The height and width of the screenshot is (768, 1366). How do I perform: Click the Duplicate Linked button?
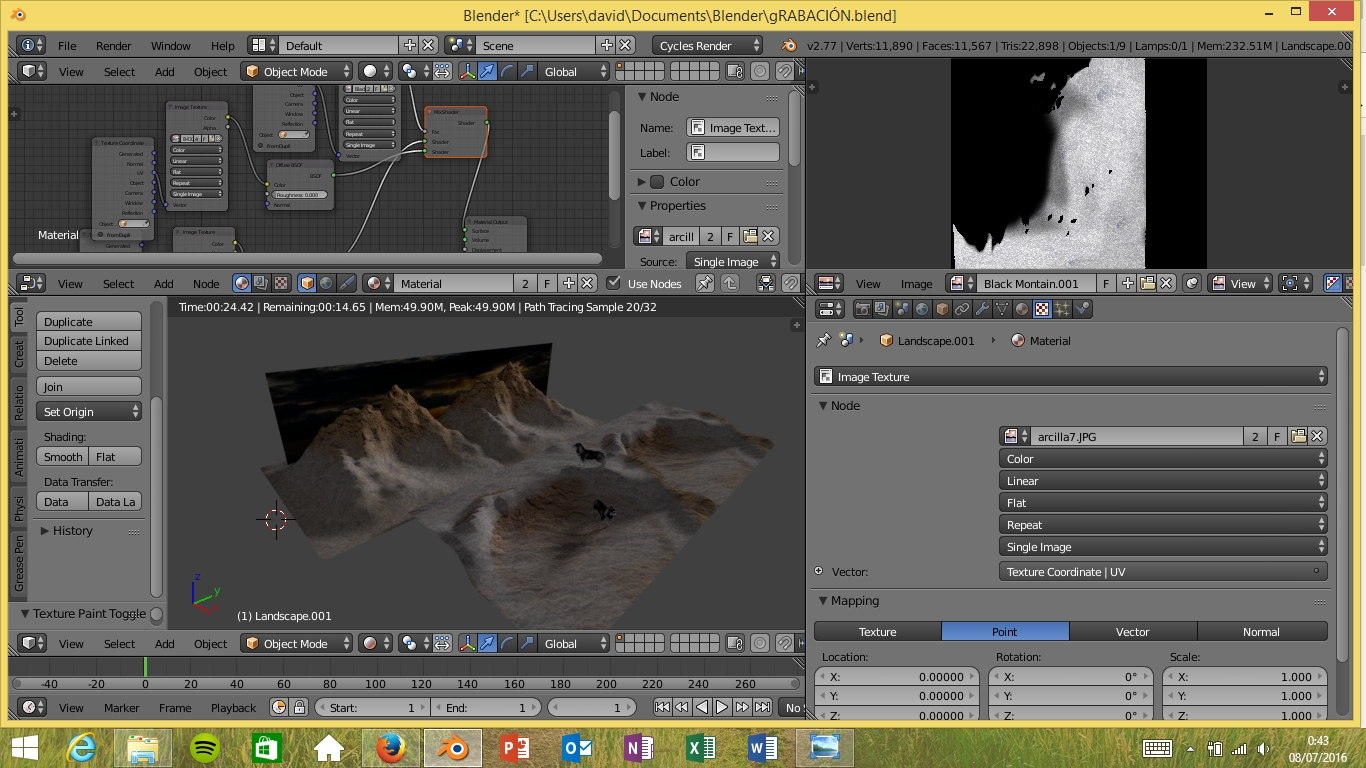tap(89, 341)
